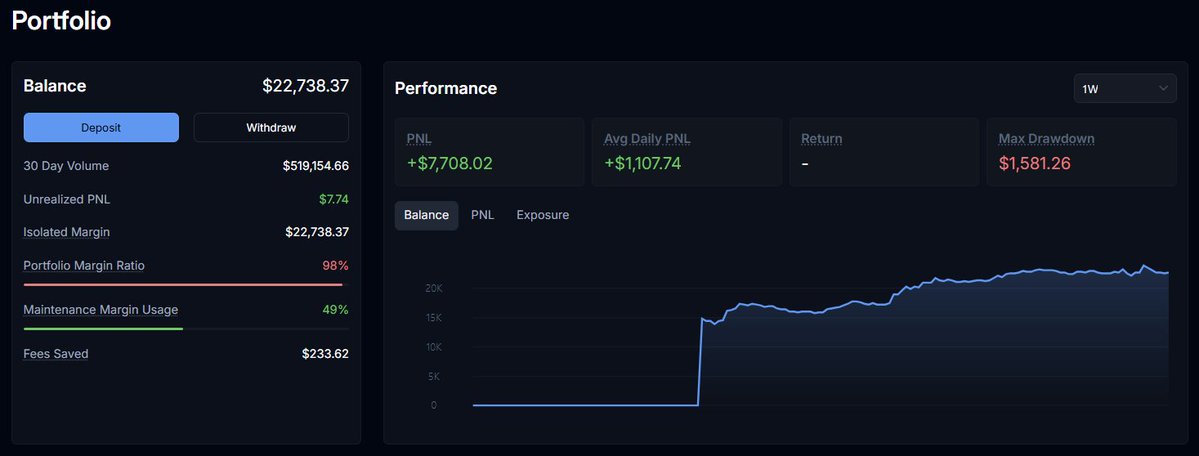
Task: Select the $22,738.37 balance total
Action: (306, 86)
